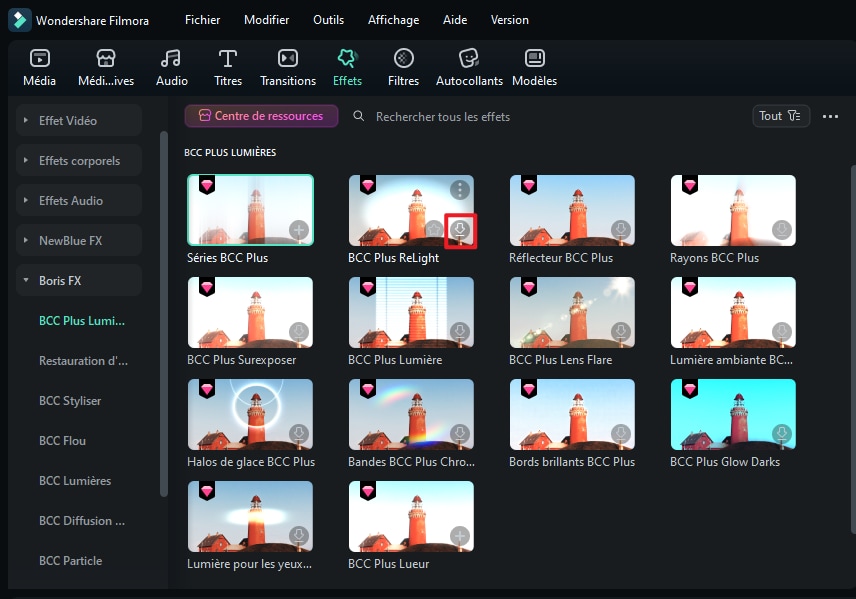856x599 pixels.
Task: Select the Effets tab
Action: (347, 68)
